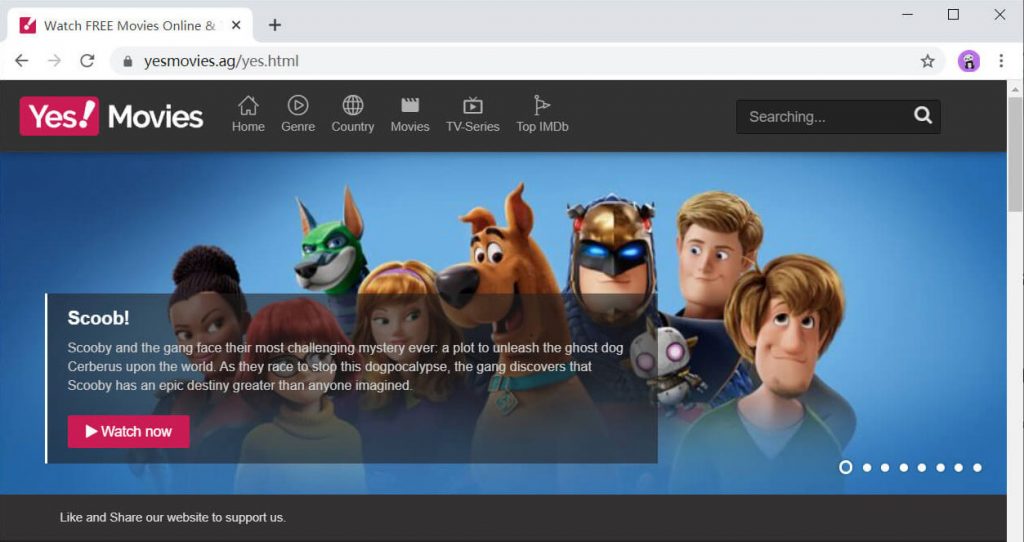
Task: Select the seventh carousel slide dot
Action: pos(958,468)
